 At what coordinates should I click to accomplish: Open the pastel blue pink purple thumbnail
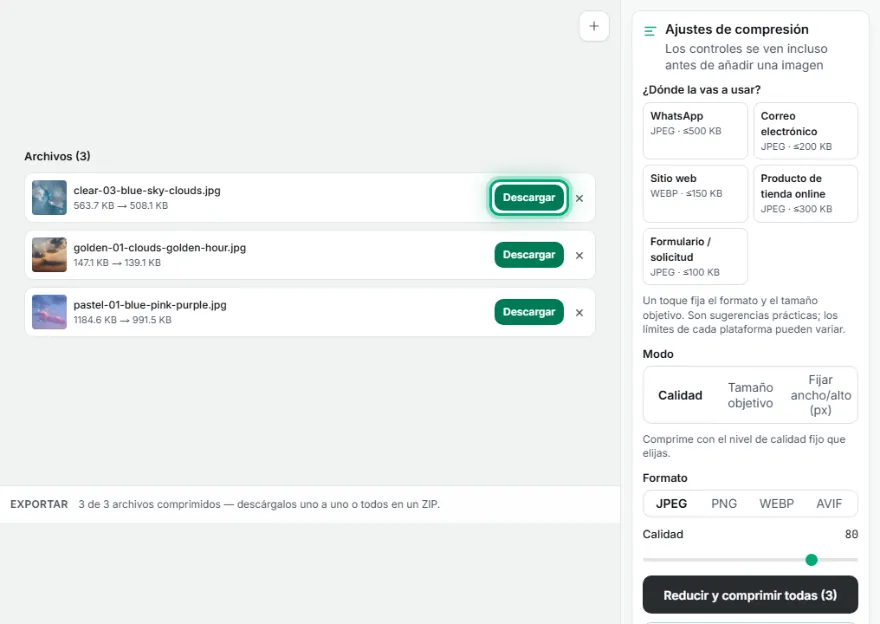49,312
